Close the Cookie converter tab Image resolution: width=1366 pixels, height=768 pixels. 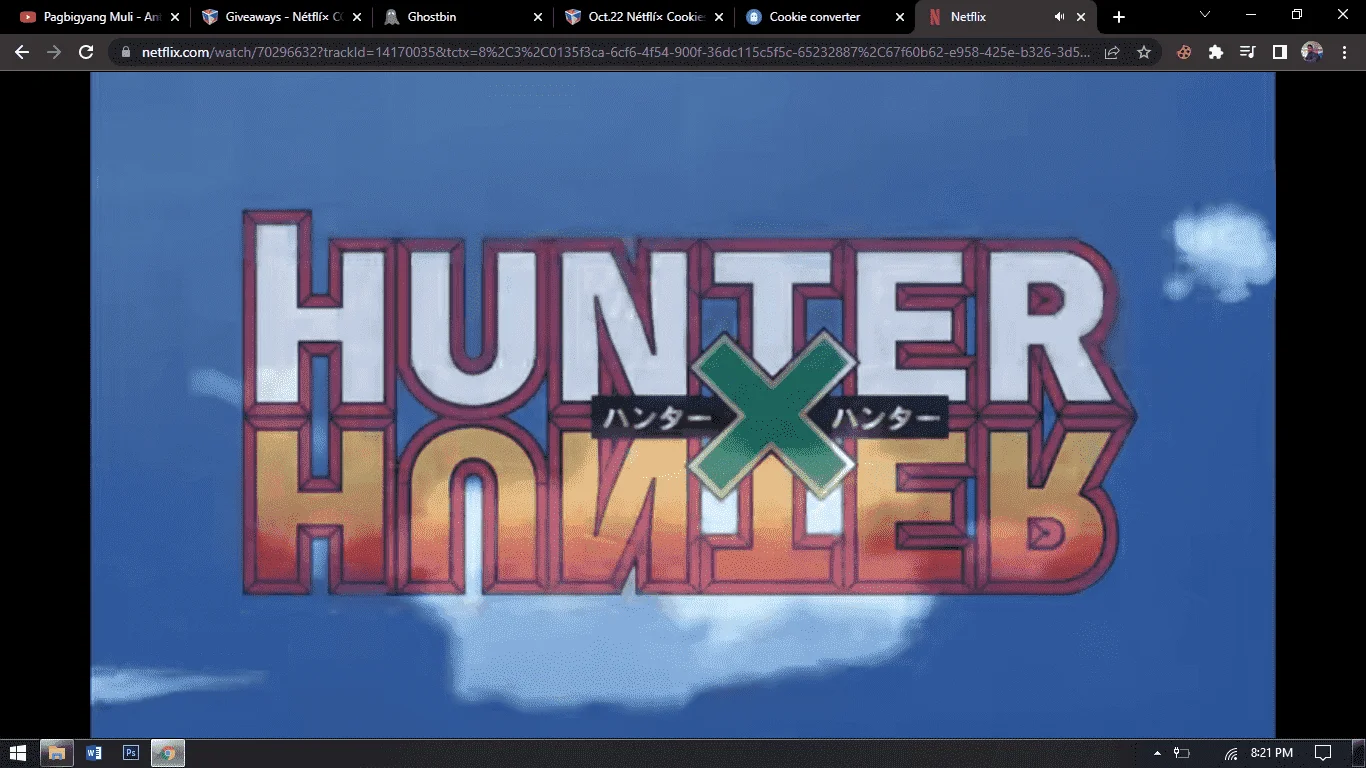[900, 17]
